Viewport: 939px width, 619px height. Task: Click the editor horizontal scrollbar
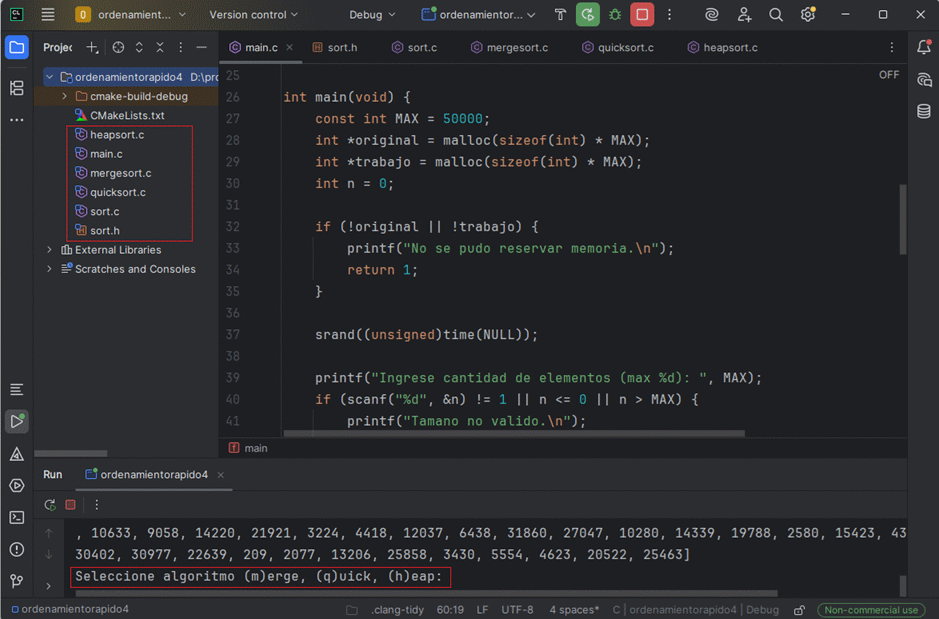click(x=514, y=434)
